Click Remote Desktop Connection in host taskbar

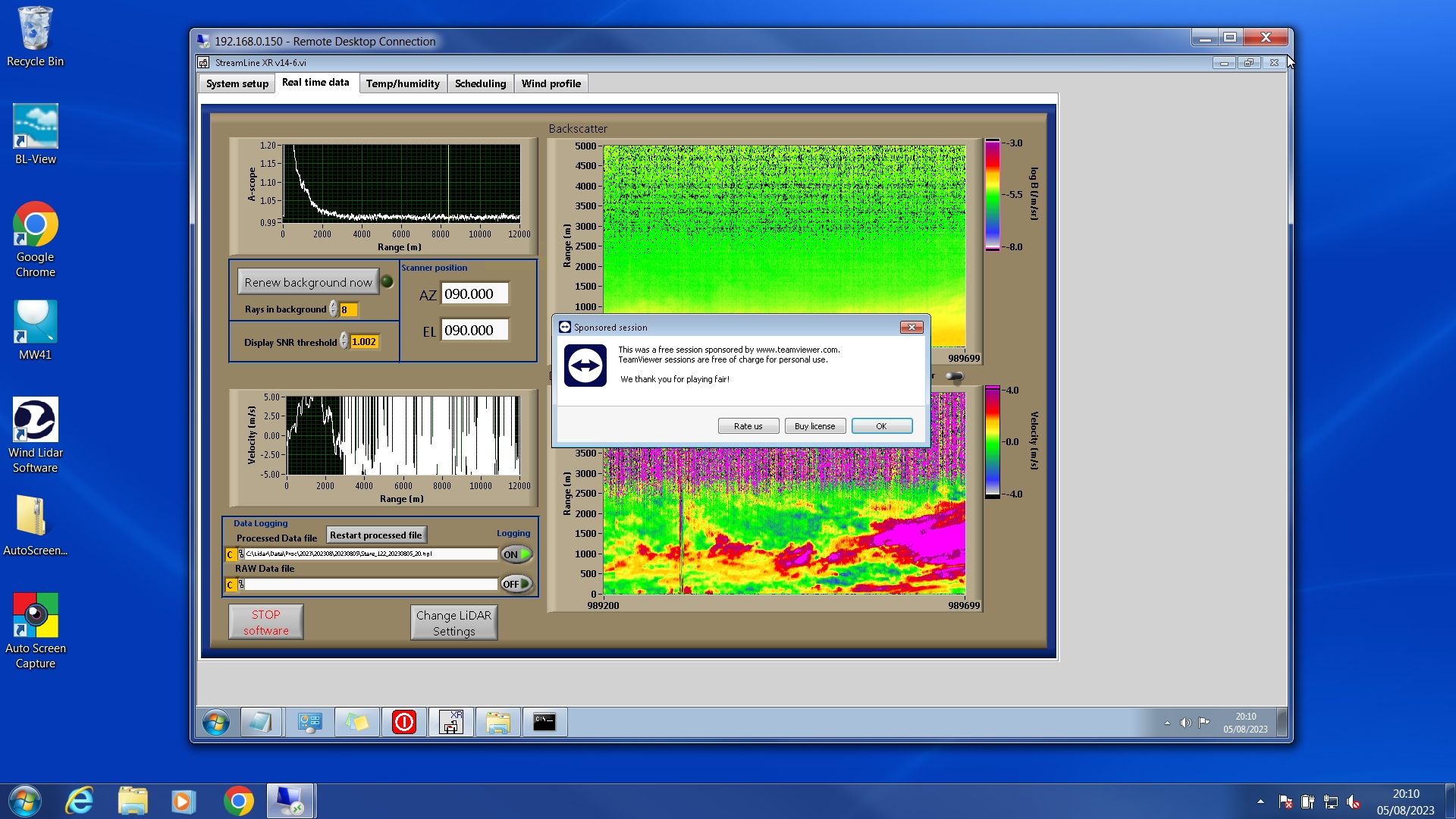(x=290, y=801)
